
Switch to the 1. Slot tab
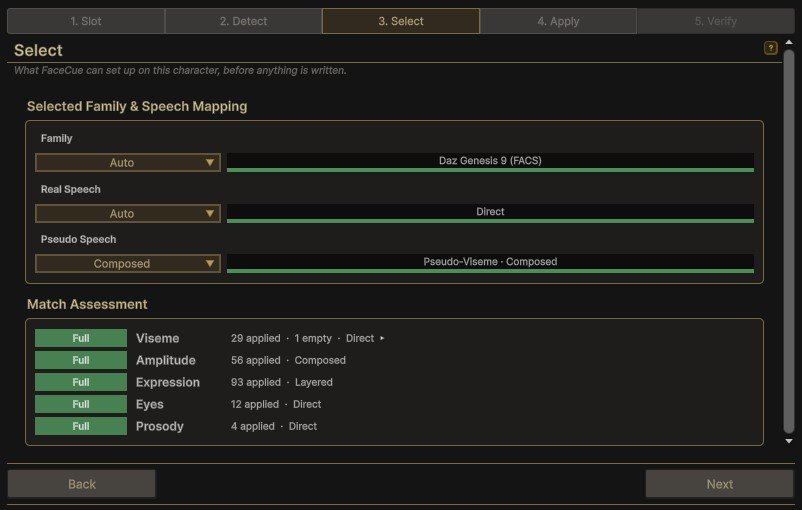coord(86,21)
